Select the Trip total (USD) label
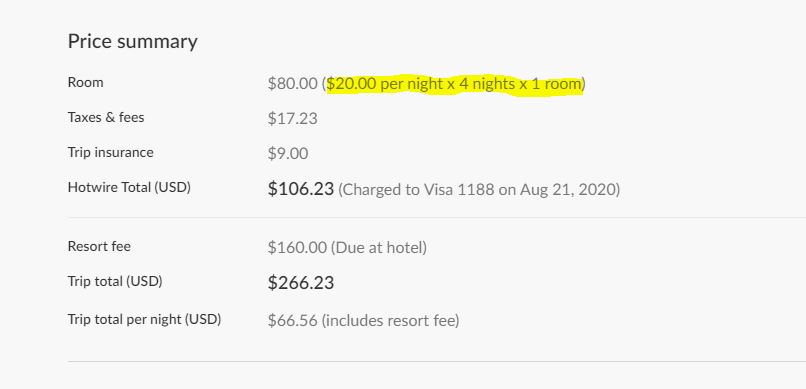 click(x=115, y=281)
